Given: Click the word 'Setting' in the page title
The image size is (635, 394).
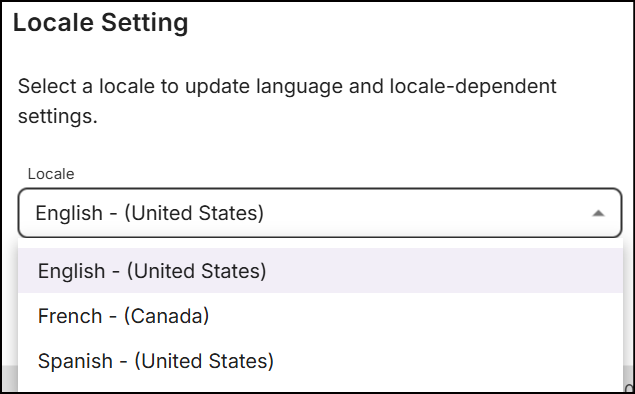Looking at the screenshot, I should click(x=145, y=22).
